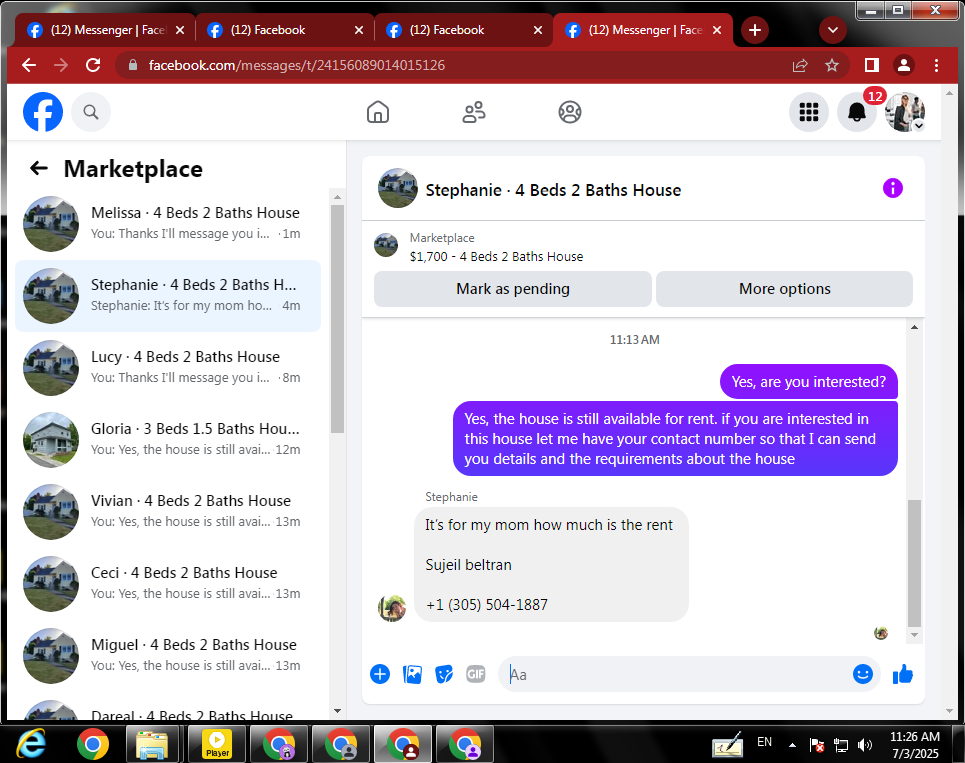Click the message input field Aa
The image size is (965, 763).
[x=674, y=674]
